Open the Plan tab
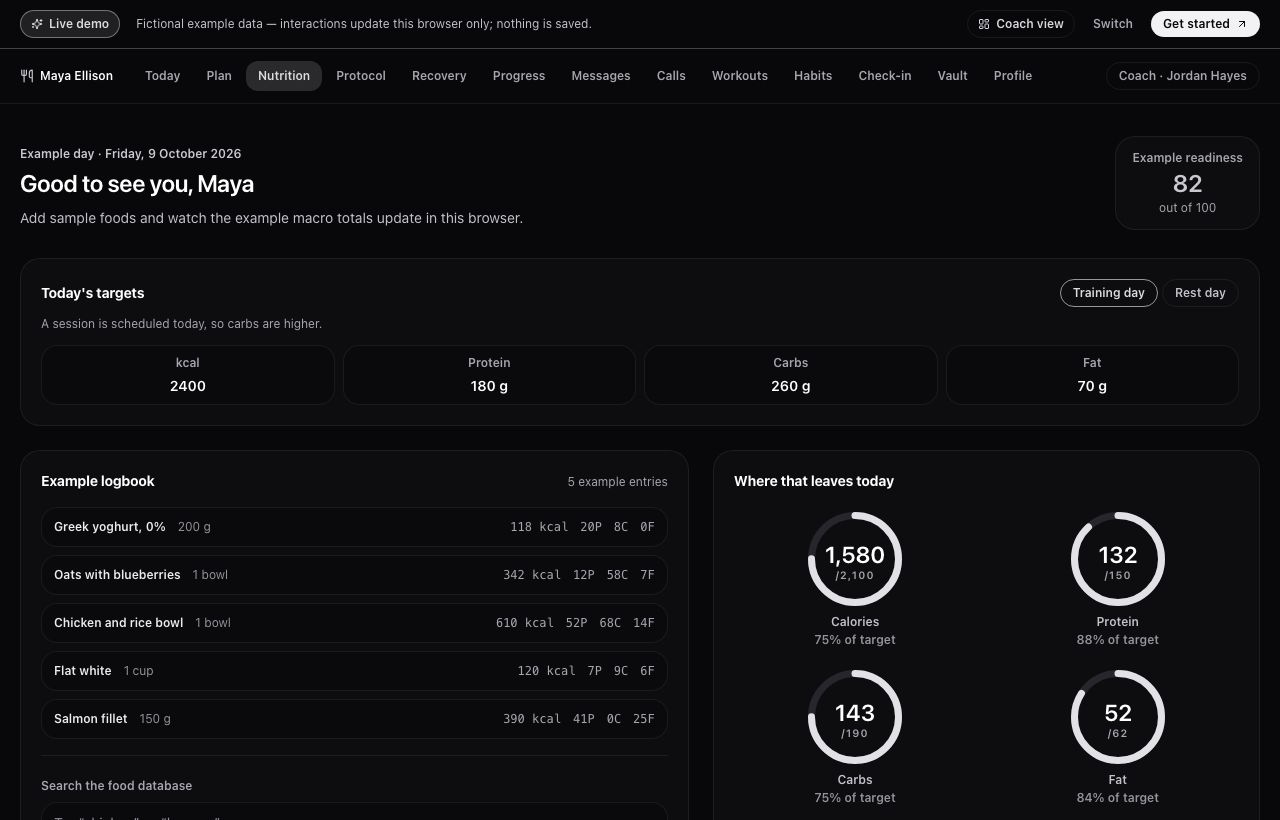The image size is (1280, 820). click(x=219, y=76)
